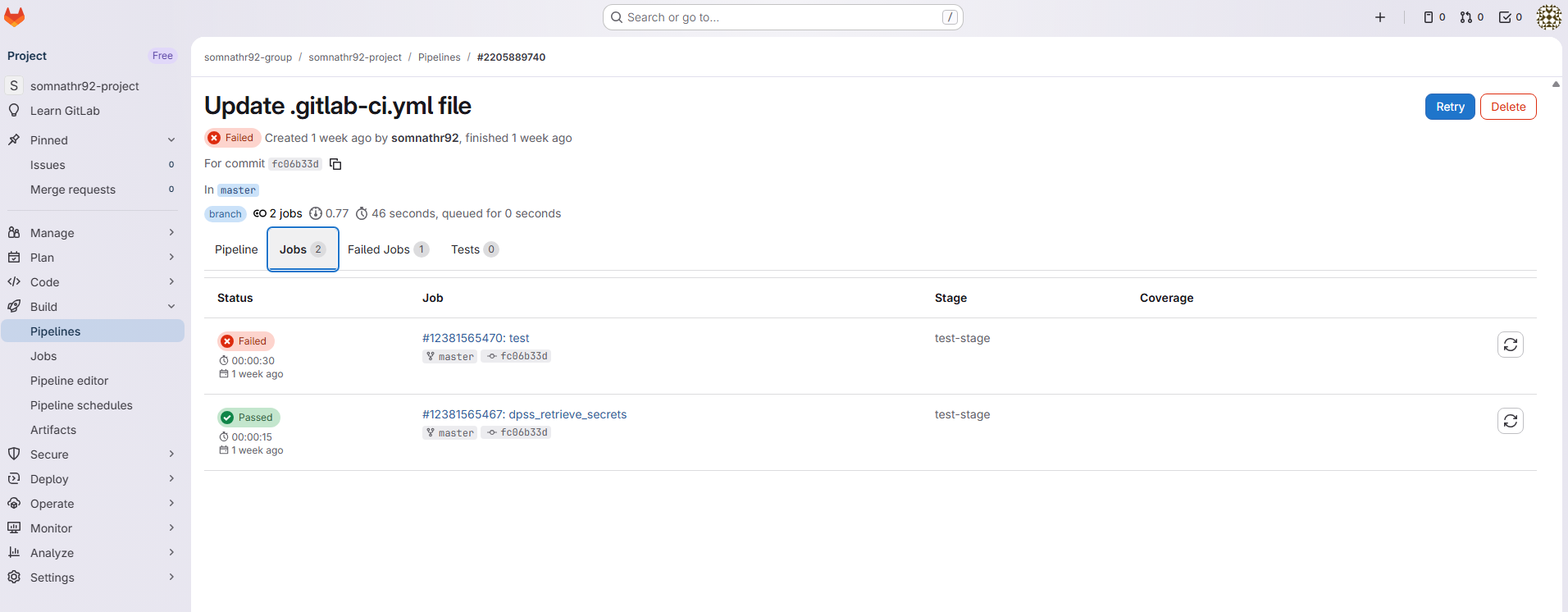Click the user avatar in top right
Image resolution: width=1568 pixels, height=612 pixels.
(x=1548, y=17)
